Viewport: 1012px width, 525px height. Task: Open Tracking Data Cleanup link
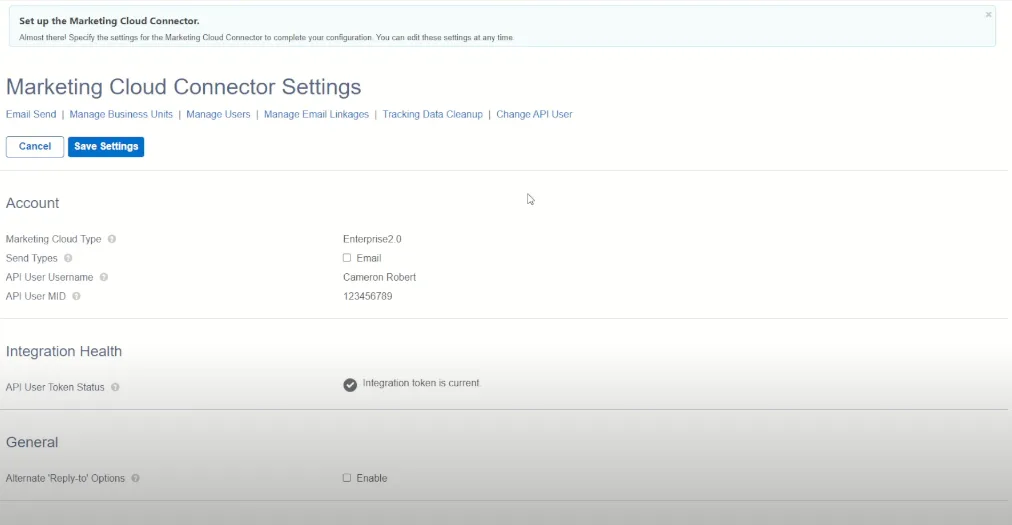coord(432,115)
